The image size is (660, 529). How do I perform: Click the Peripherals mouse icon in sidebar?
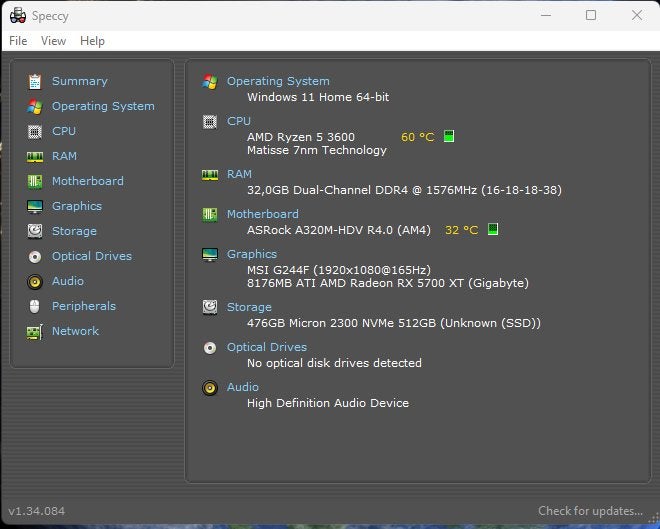[35, 306]
